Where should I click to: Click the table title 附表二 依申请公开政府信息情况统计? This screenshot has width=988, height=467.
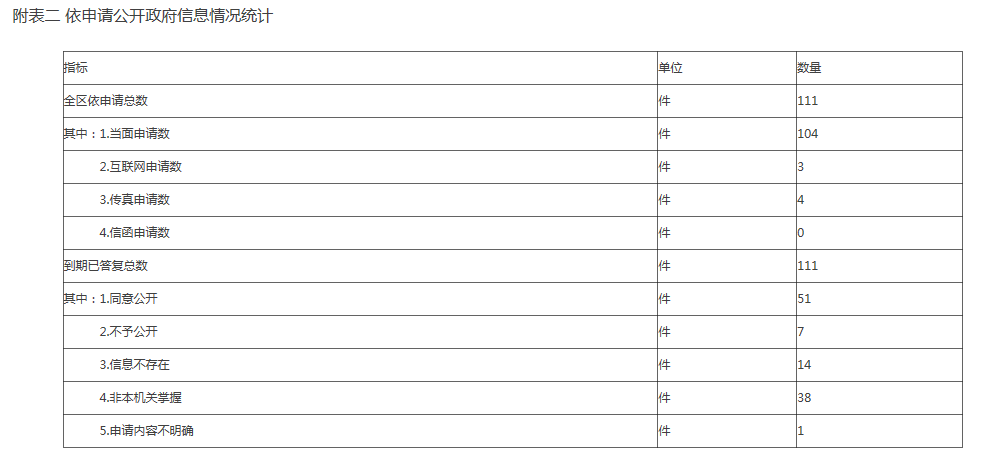point(142,18)
